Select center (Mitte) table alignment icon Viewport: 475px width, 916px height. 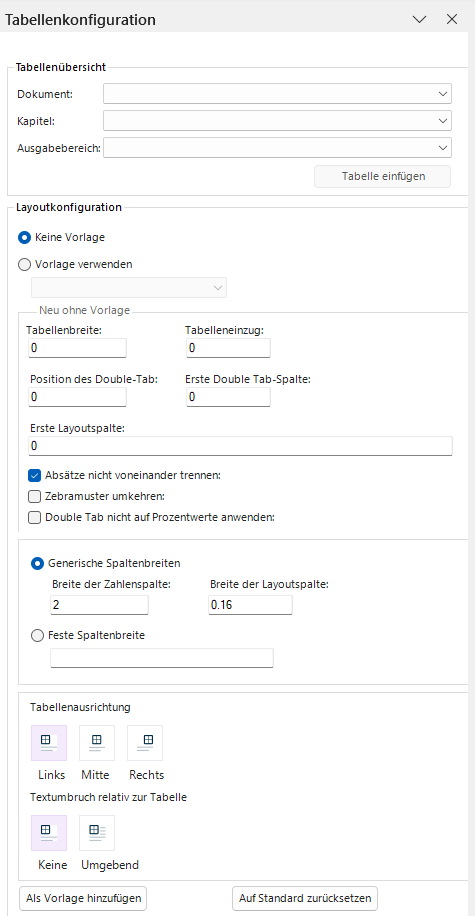point(97,742)
